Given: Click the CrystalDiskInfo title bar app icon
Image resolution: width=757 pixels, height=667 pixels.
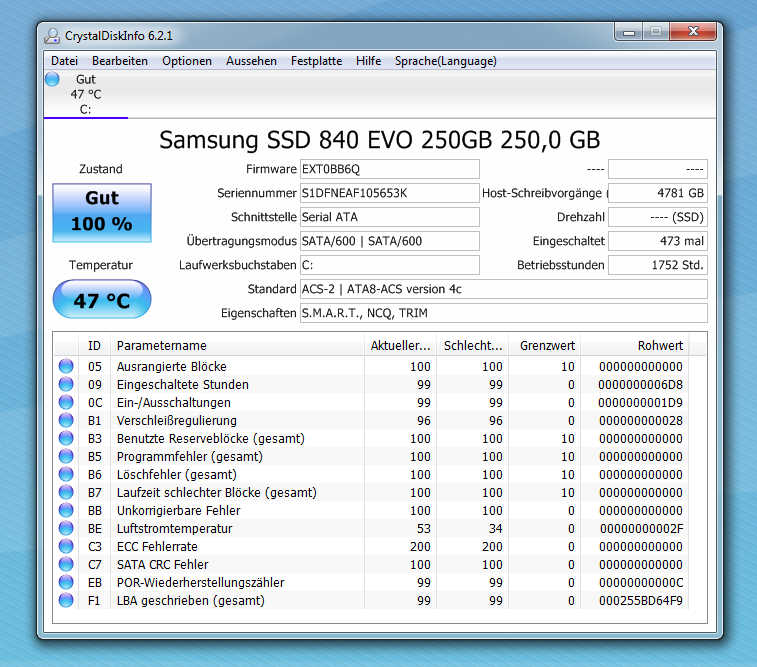Looking at the screenshot, I should [x=52, y=36].
